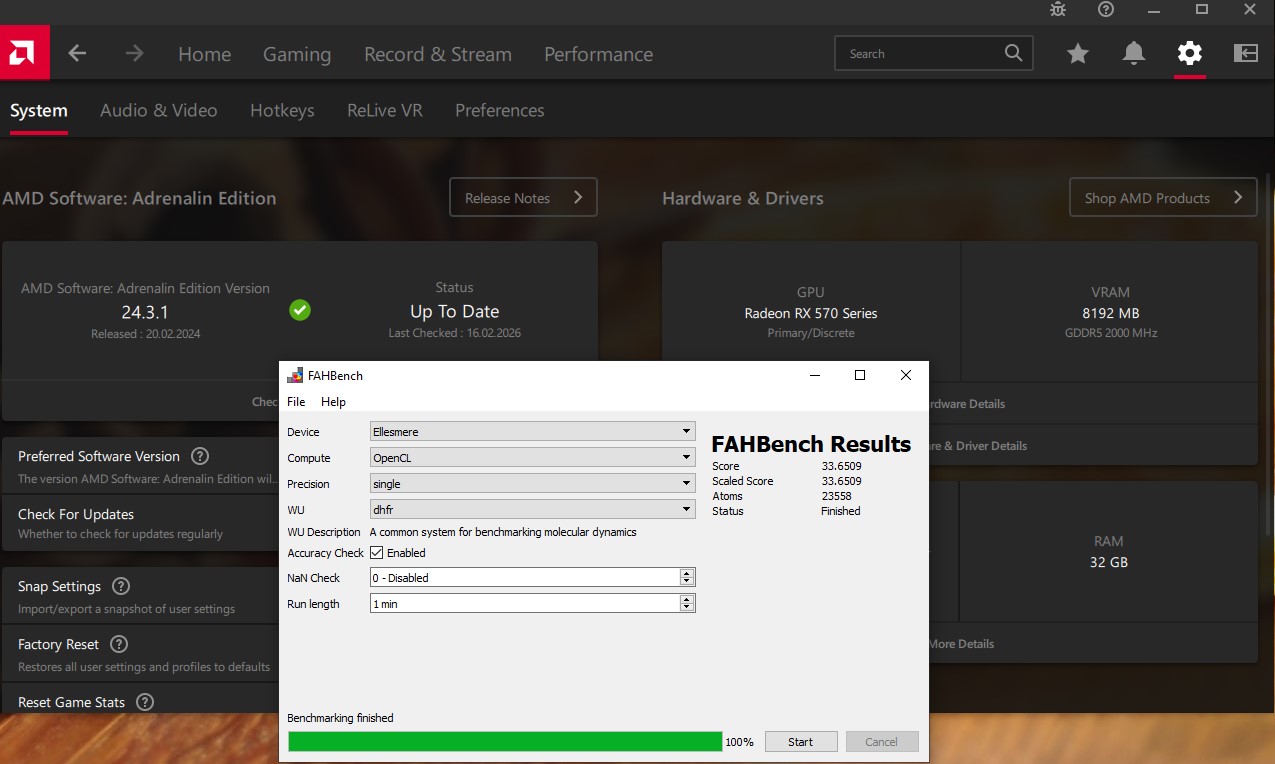The image size is (1275, 764).
Task: Click the Run length 1 min field
Action: tap(525, 603)
